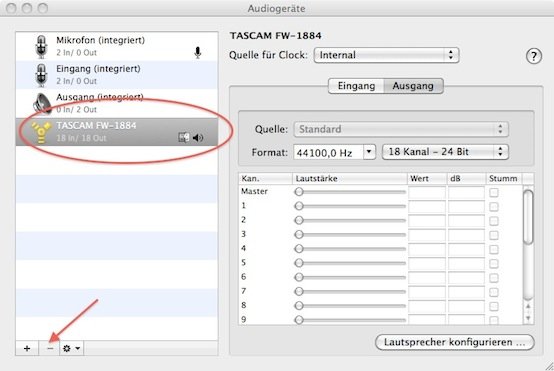Mute channel 8 with Stumm checkbox

point(494,306)
